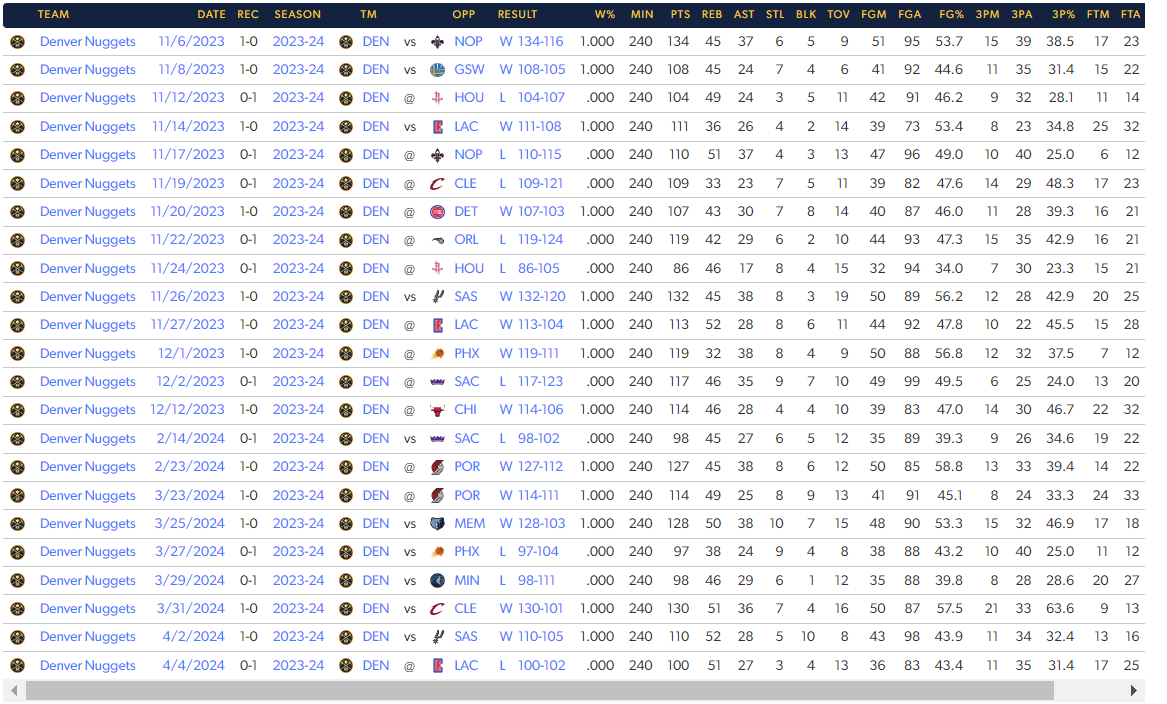This screenshot has height=704, width=1167.
Task: Click the Nuggets logo beside DEN in the 11/8/2023 row
Action: [x=345, y=70]
